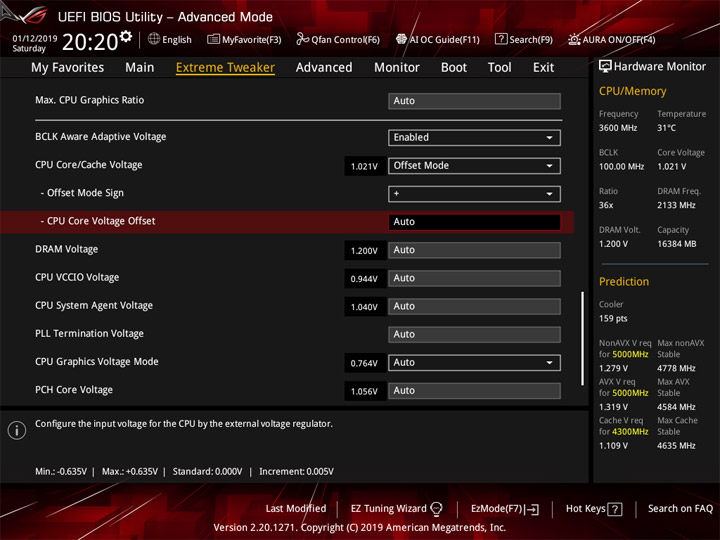
Task: Click 5000MHz under NonAVX V req
Action: tap(630, 354)
